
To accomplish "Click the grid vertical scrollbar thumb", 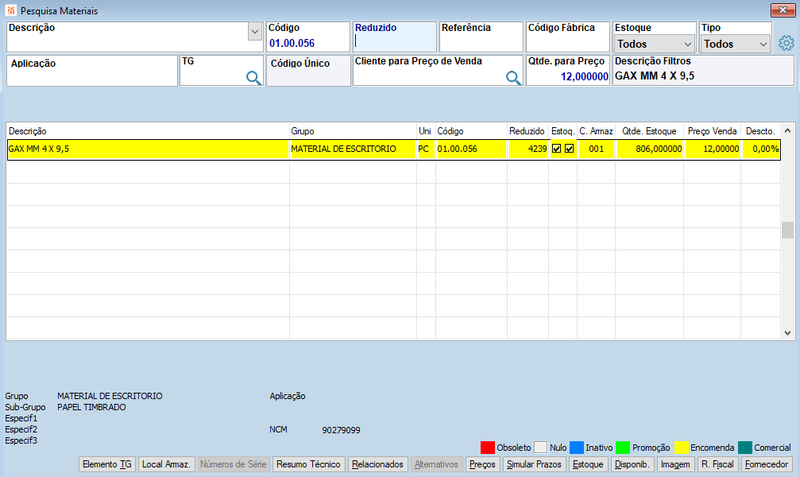I will (x=787, y=230).
